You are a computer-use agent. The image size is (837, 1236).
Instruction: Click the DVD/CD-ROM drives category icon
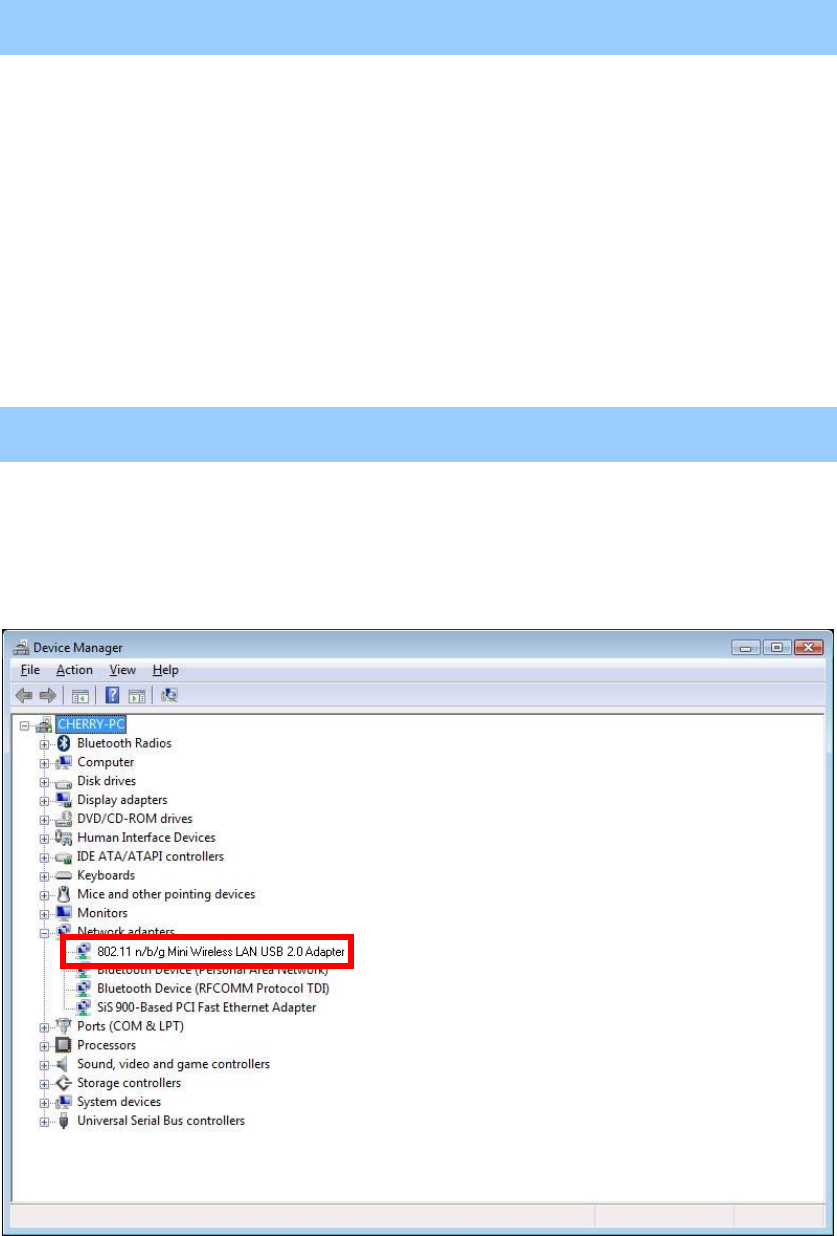pyautogui.click(x=64, y=819)
